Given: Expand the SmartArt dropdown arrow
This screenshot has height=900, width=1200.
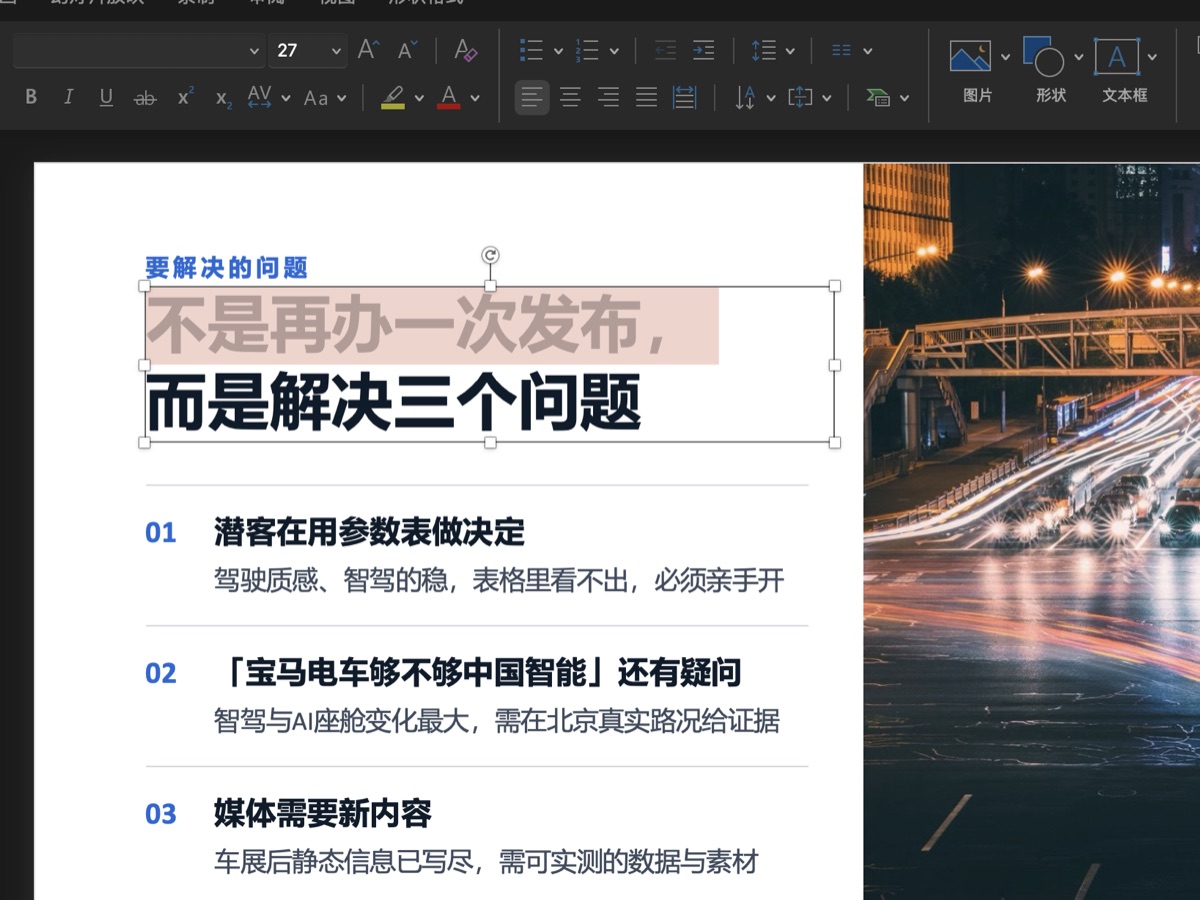Looking at the screenshot, I should point(905,98).
